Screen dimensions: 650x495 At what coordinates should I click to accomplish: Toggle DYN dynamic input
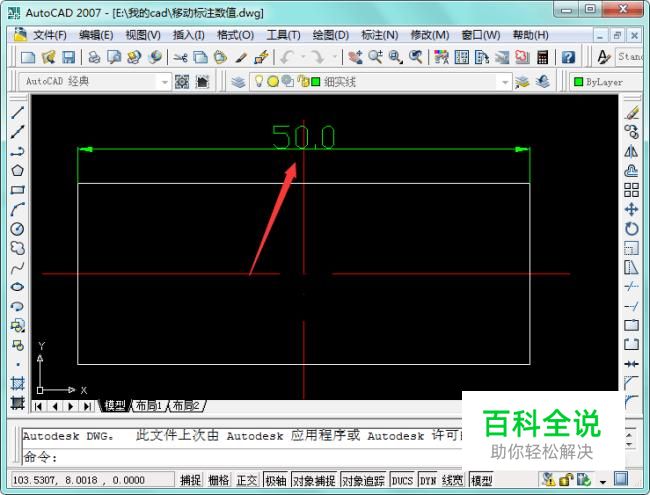coord(428,480)
